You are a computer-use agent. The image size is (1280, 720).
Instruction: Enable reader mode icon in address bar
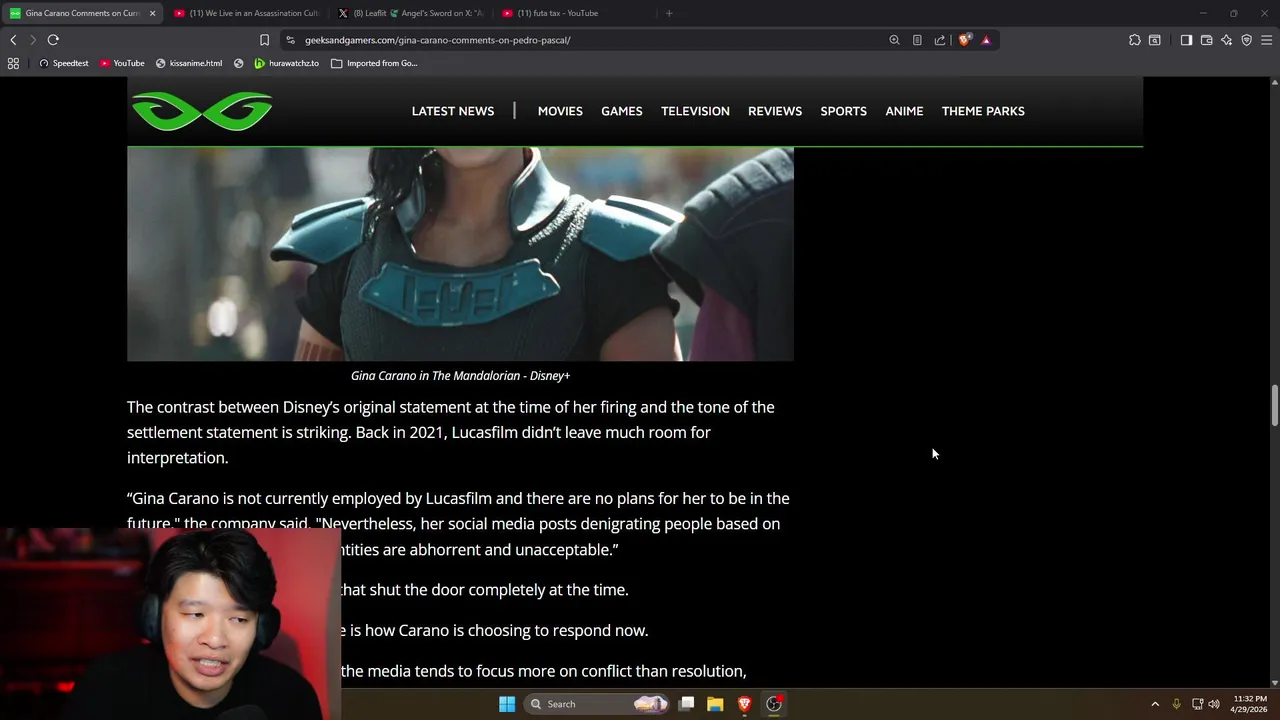(917, 40)
